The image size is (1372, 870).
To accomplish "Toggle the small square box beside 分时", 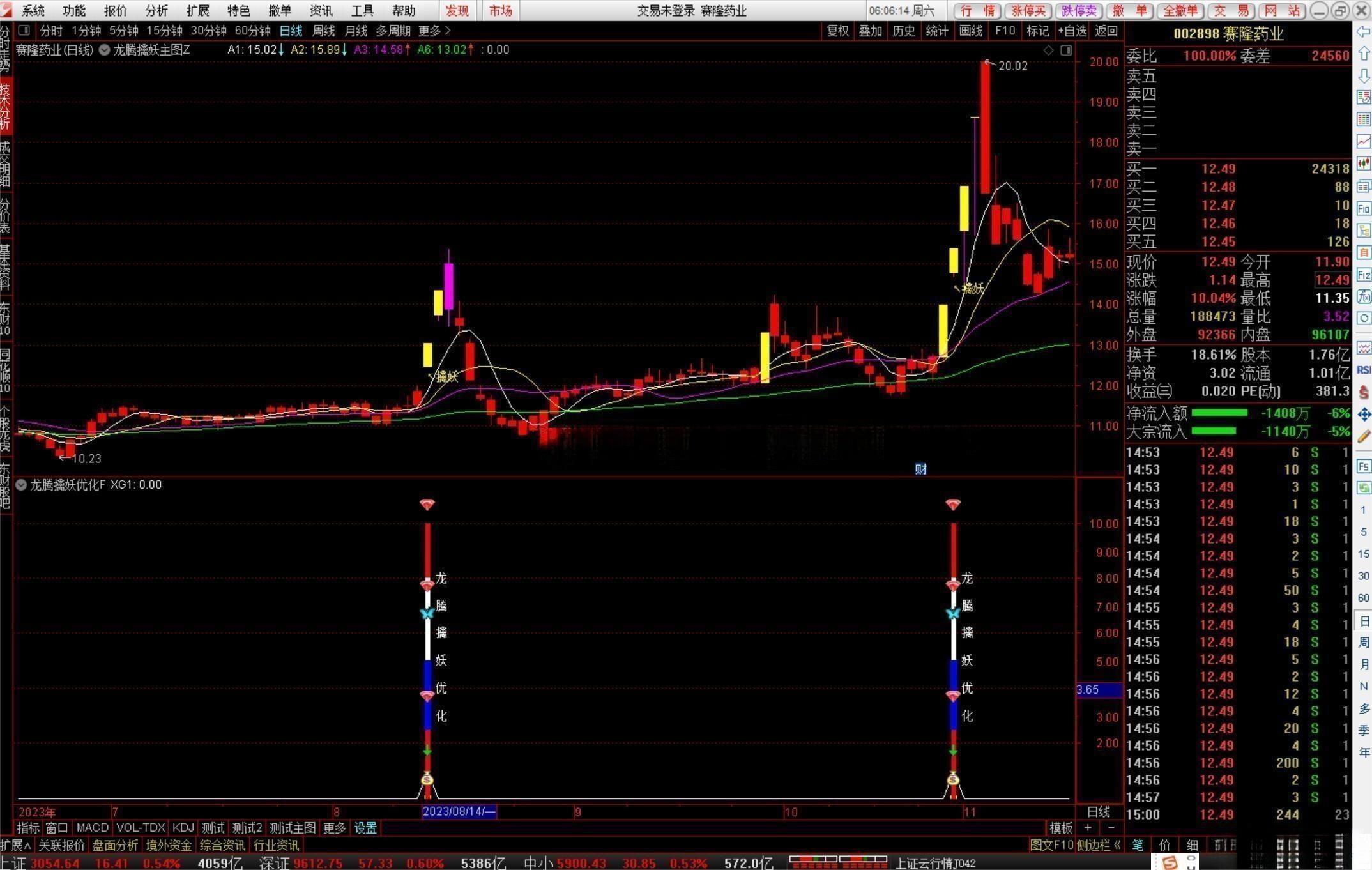I will (x=24, y=31).
